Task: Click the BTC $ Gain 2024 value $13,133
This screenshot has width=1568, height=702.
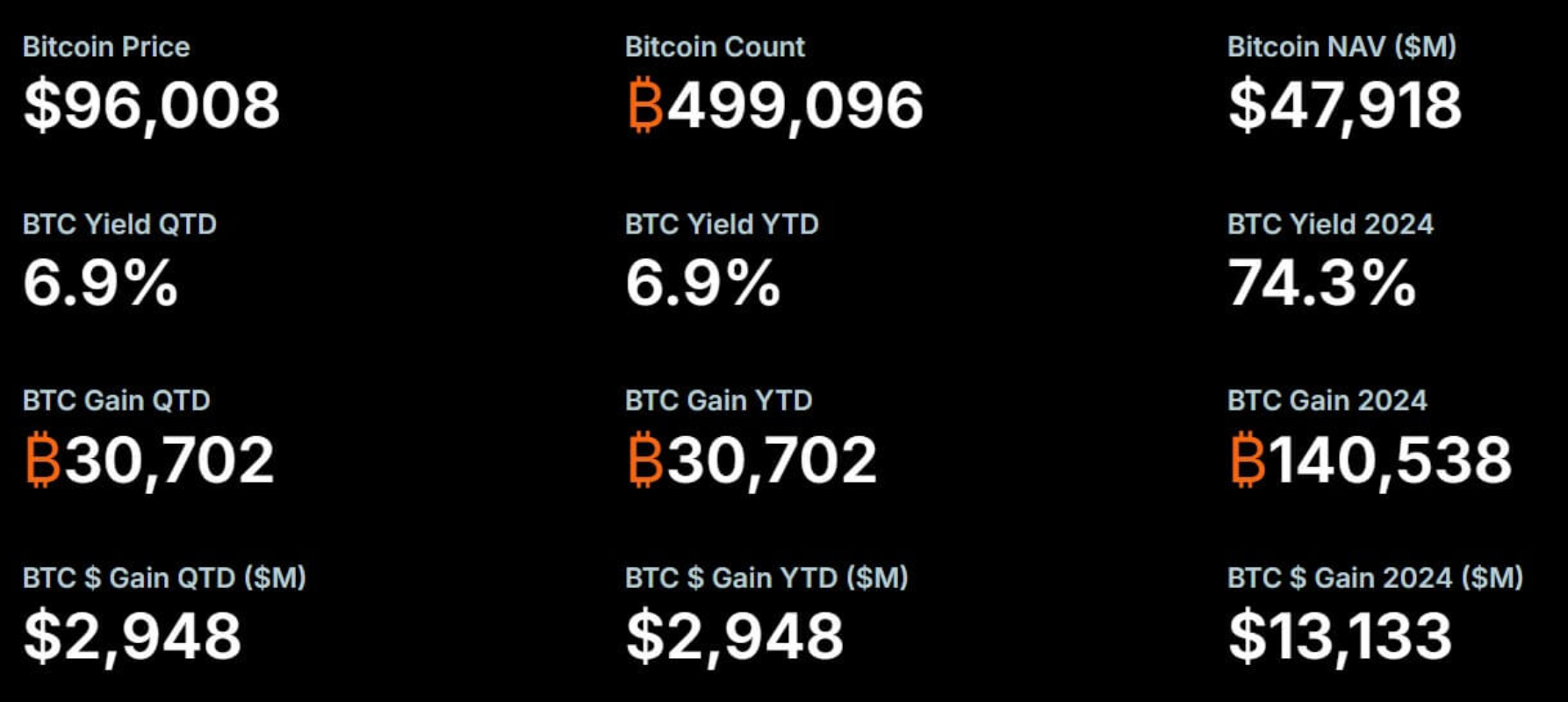Action: click(1340, 637)
